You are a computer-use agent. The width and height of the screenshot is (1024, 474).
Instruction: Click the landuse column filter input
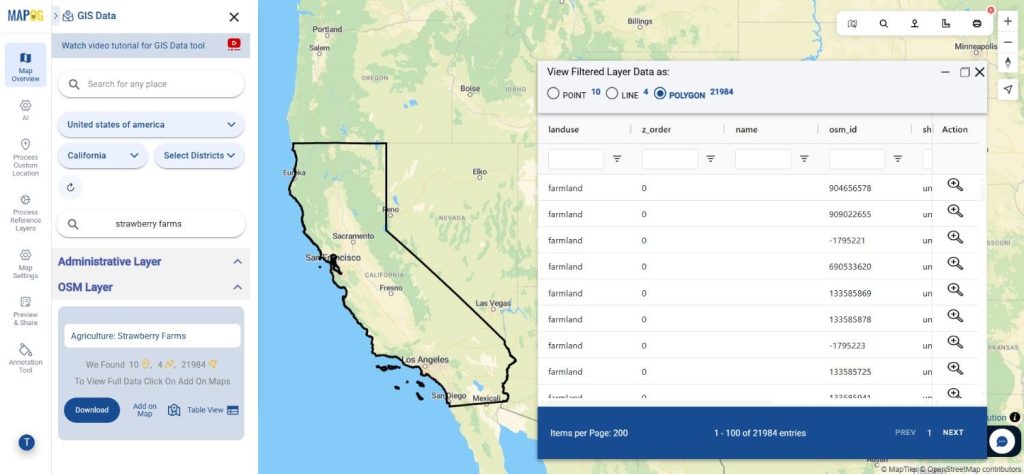[x=576, y=159]
